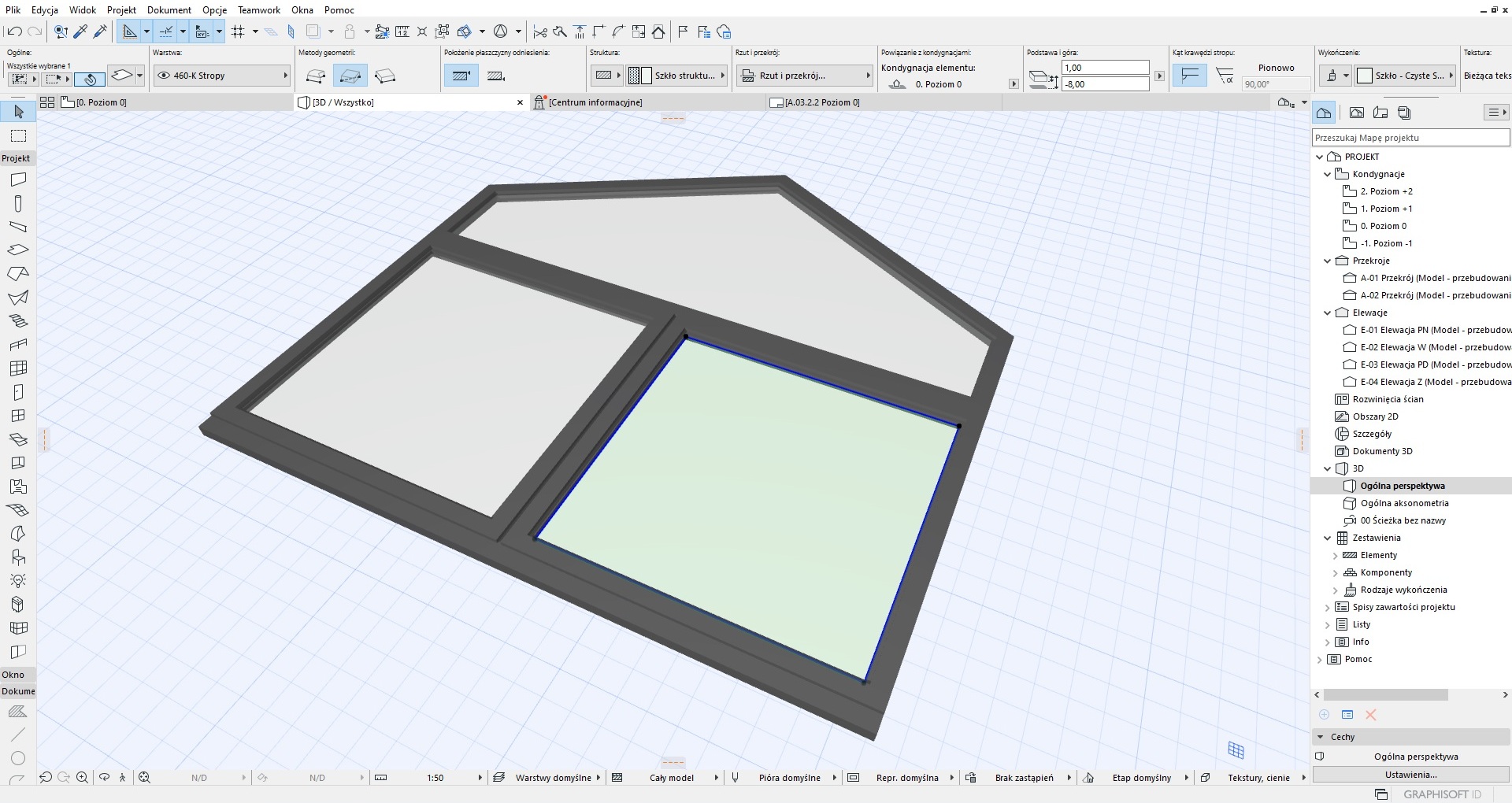This screenshot has height=803, width=1512.
Task: Click the Przeszukaj Mapę projektu search field
Action: (1410, 138)
